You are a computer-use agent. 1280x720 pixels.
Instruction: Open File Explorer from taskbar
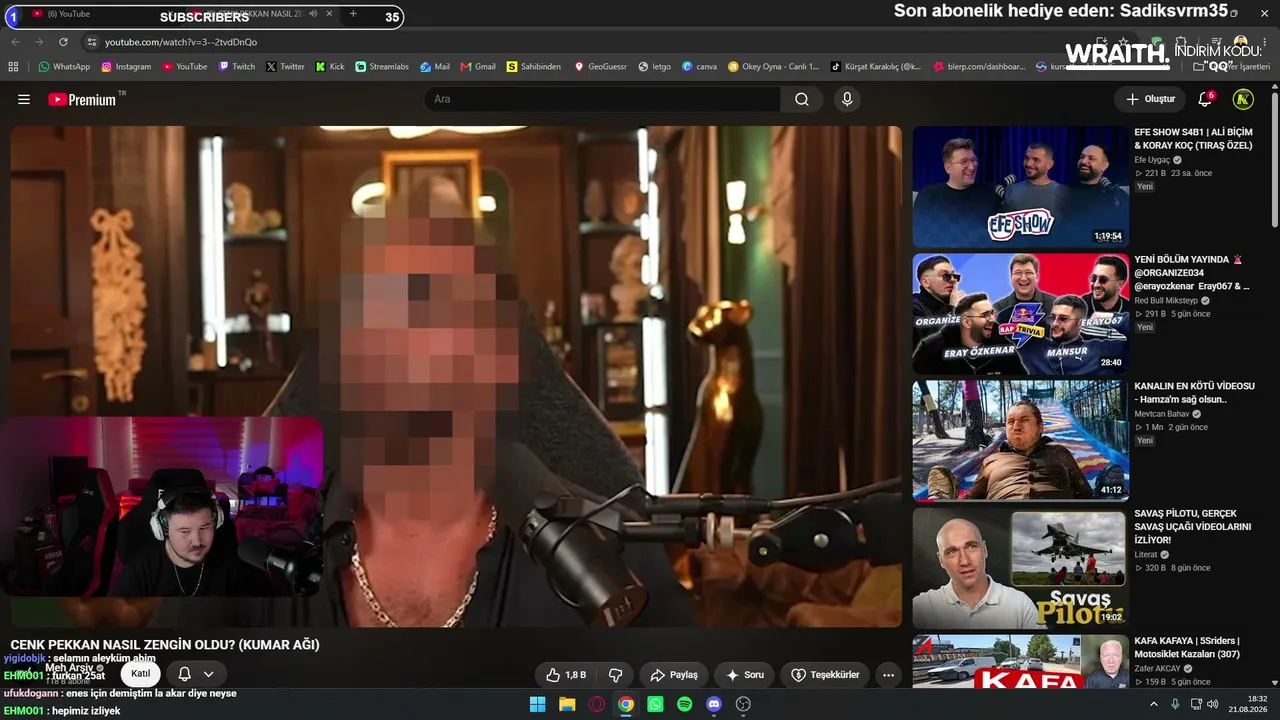(567, 704)
